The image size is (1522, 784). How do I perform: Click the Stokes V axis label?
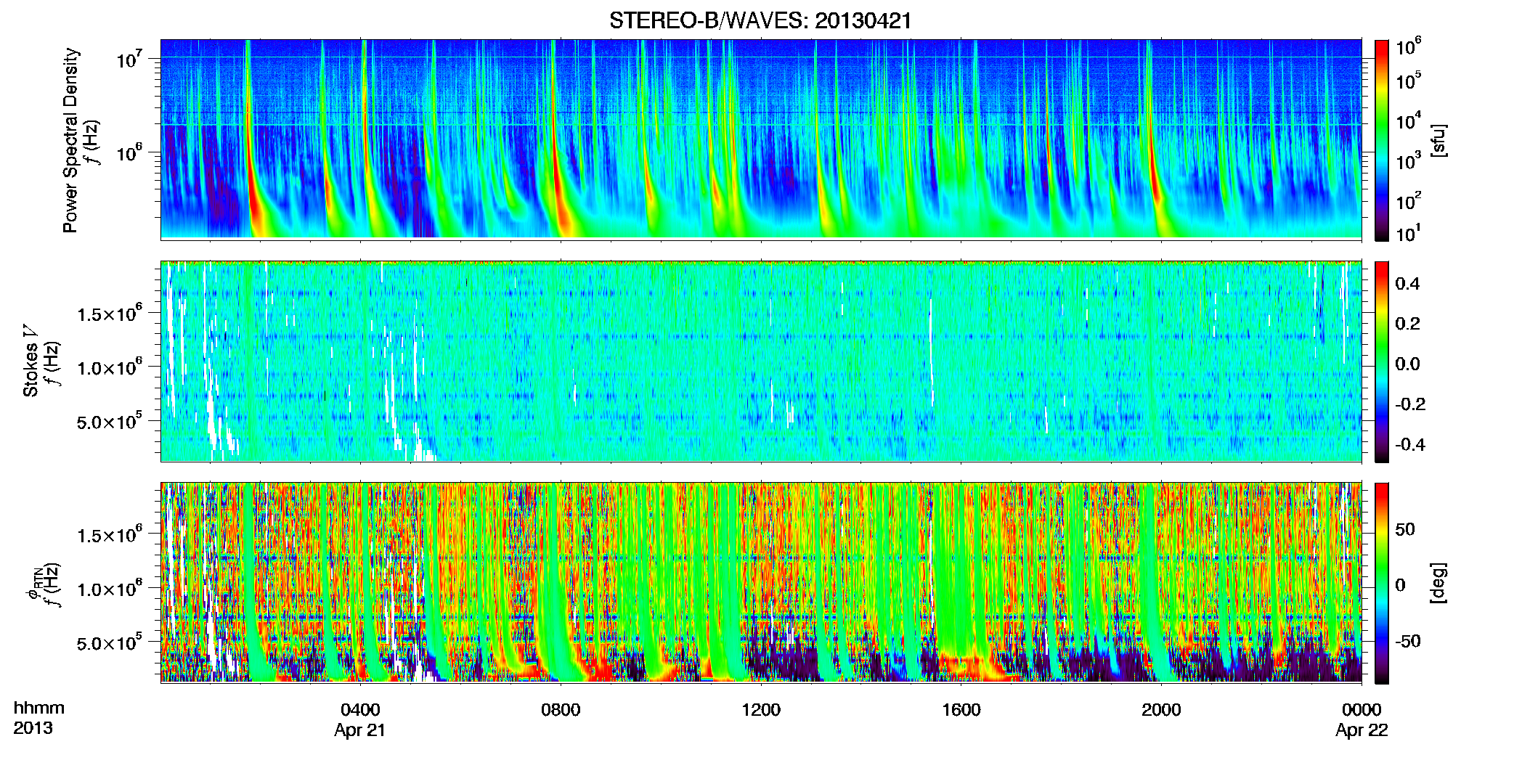[30, 361]
